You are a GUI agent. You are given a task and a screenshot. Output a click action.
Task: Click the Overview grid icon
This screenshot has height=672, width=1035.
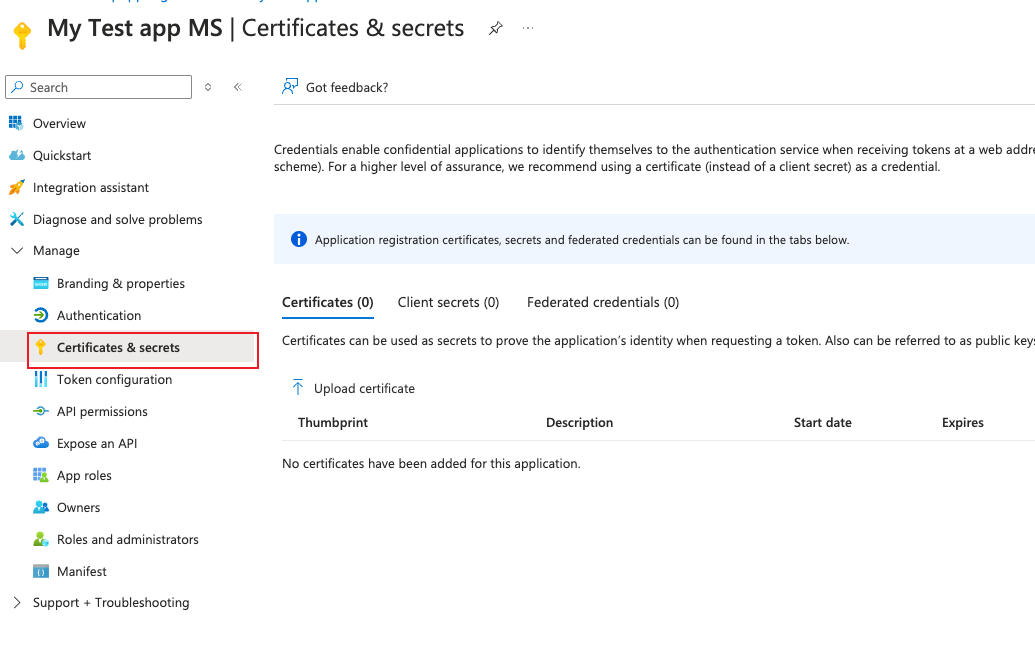[x=17, y=123]
